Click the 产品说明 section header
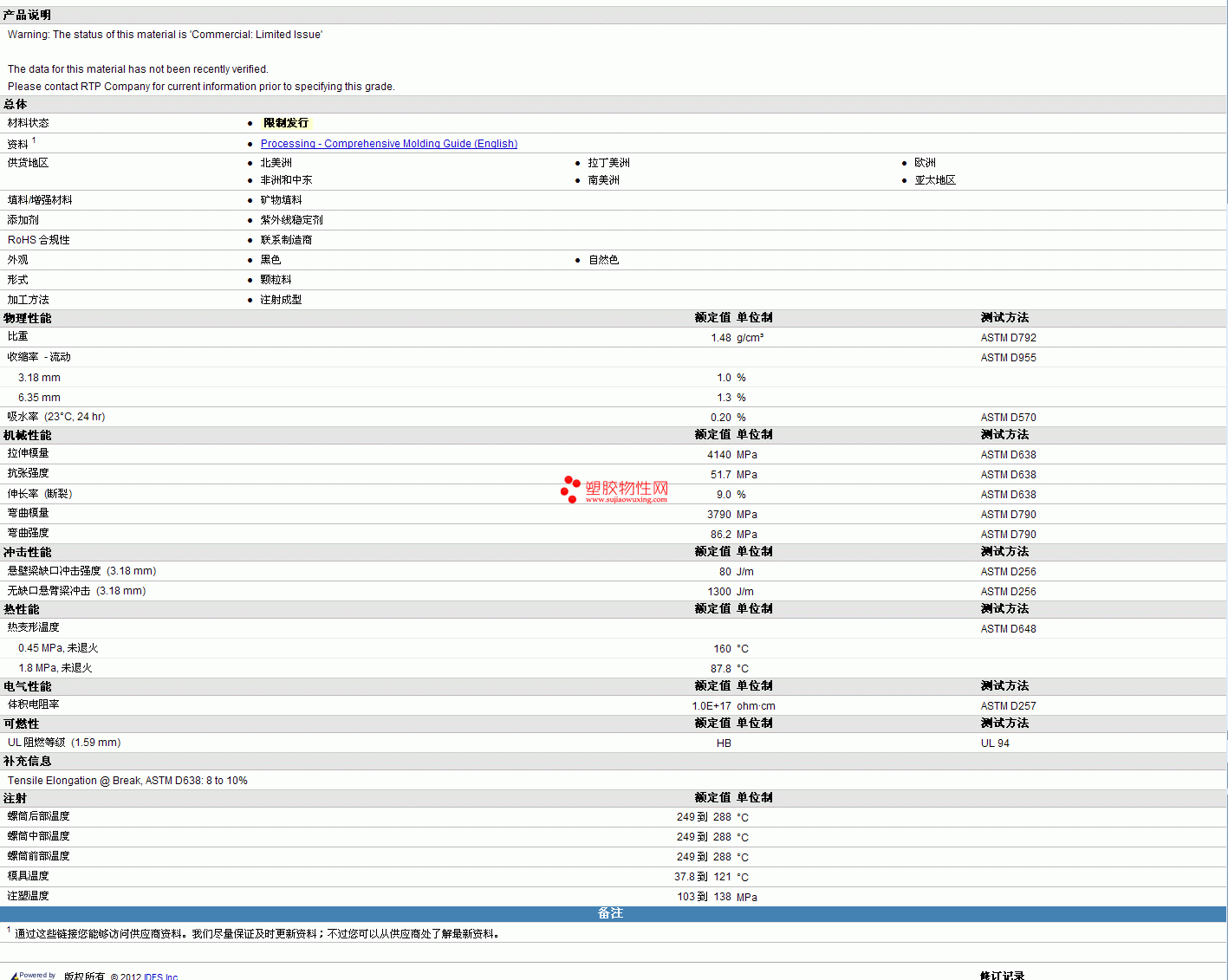Image resolution: width=1228 pixels, height=980 pixels. [27, 16]
